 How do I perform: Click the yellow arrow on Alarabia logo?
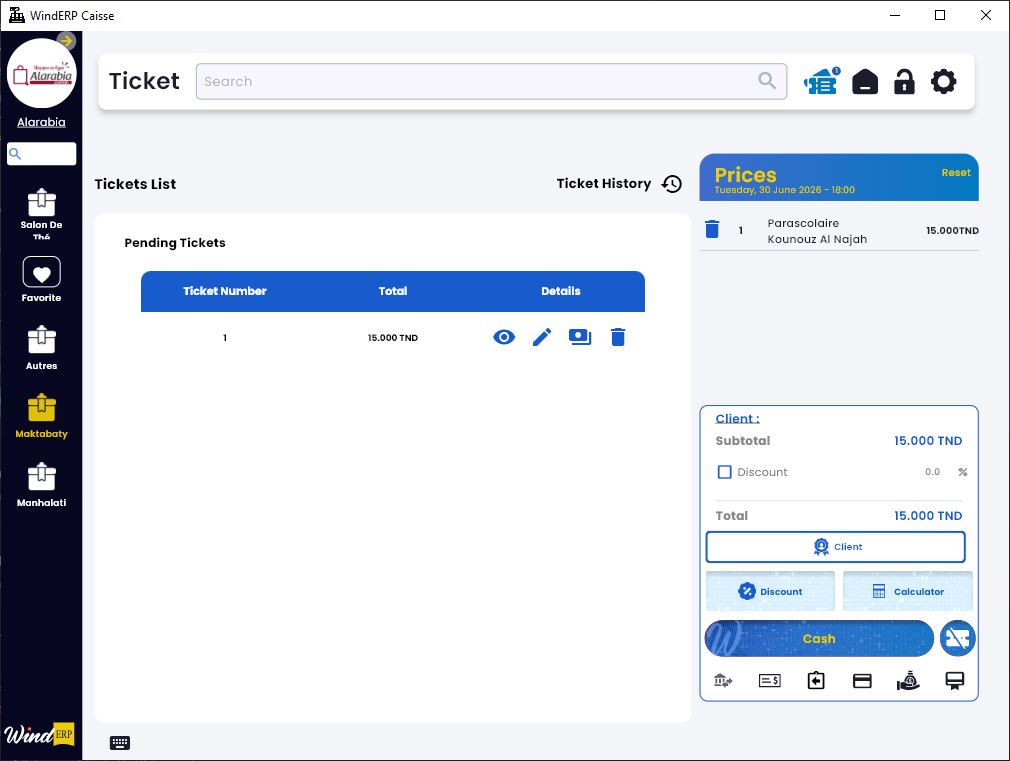click(66, 41)
